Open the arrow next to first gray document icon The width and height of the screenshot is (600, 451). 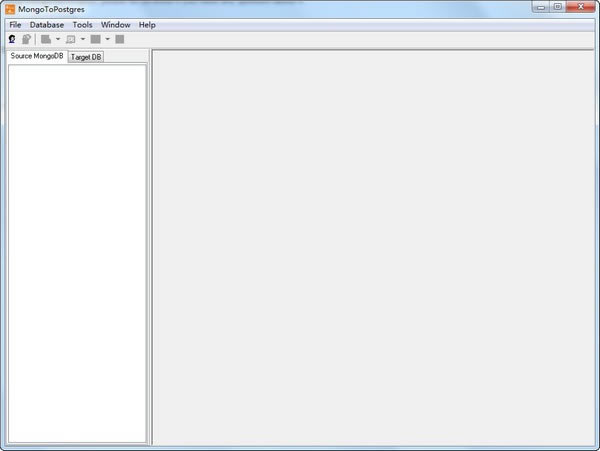click(x=58, y=39)
